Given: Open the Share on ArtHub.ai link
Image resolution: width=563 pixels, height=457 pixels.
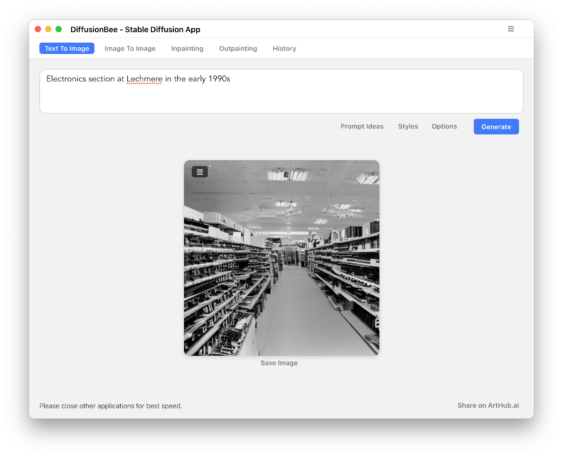Looking at the screenshot, I should [488, 406].
